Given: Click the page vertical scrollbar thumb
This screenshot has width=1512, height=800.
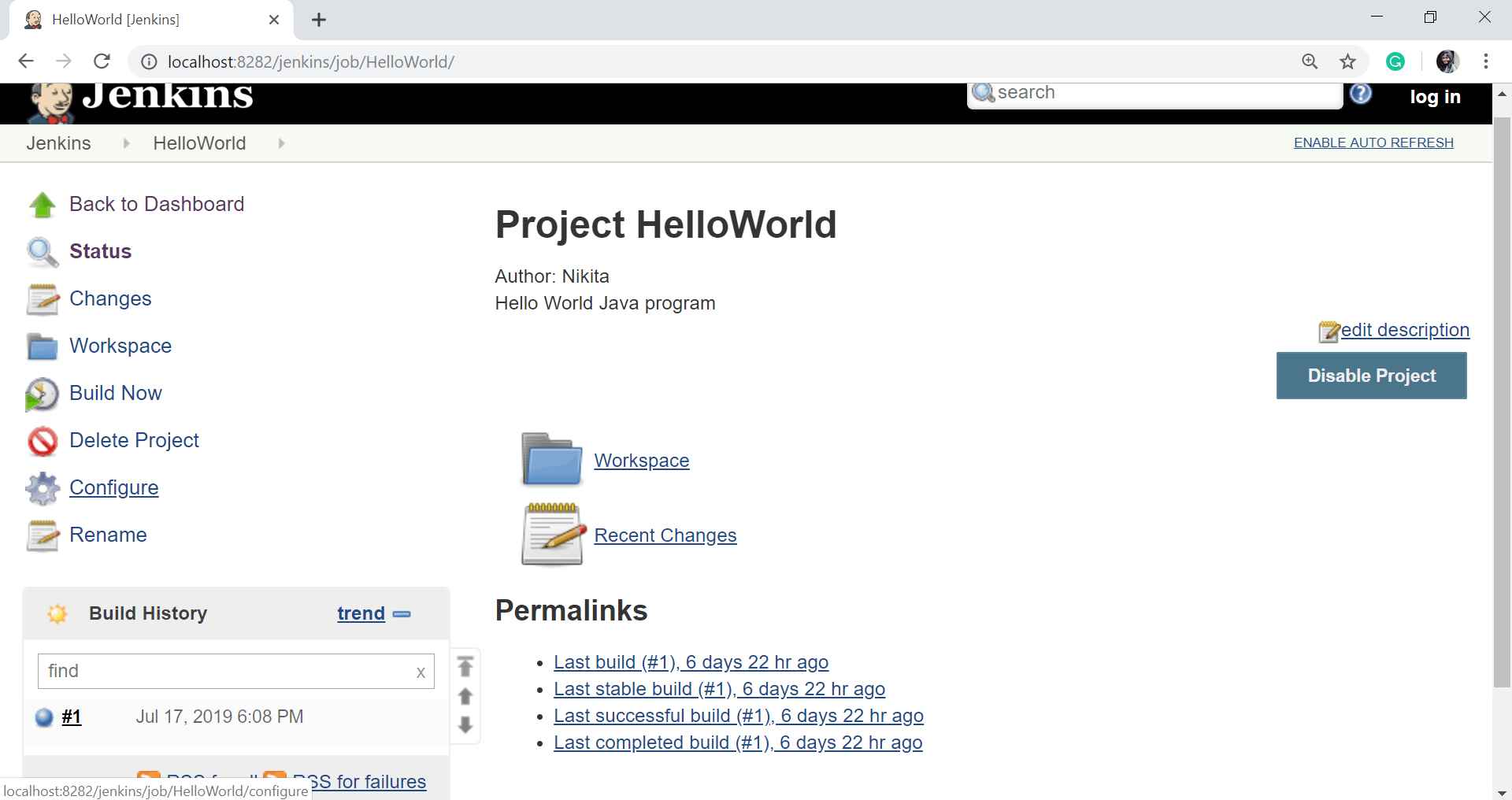Looking at the screenshot, I should (1502, 402).
